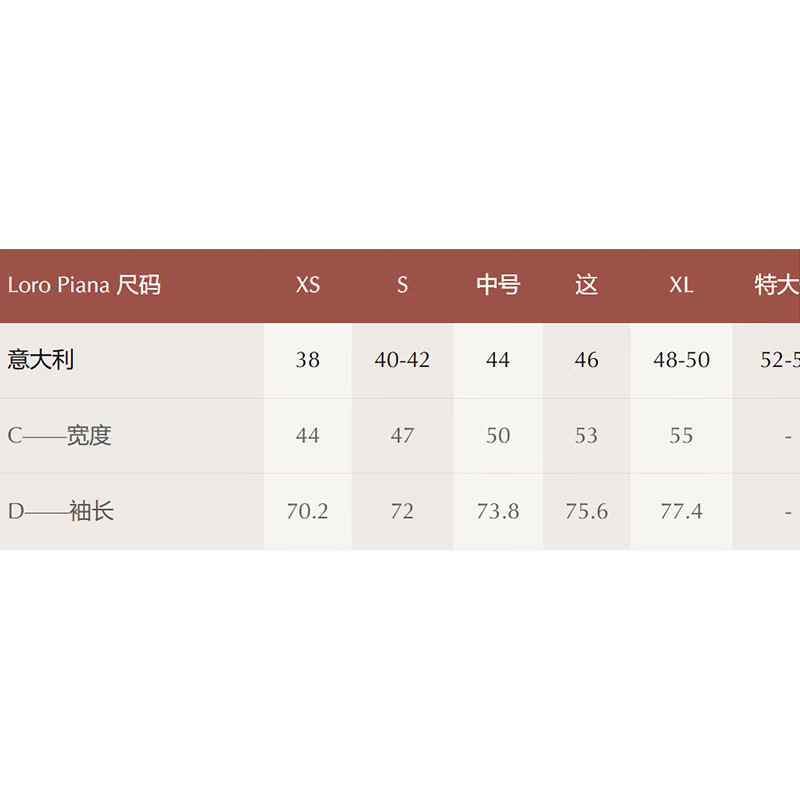800x800 pixels.
Task: Click the 特大 column header
Action: click(x=777, y=284)
